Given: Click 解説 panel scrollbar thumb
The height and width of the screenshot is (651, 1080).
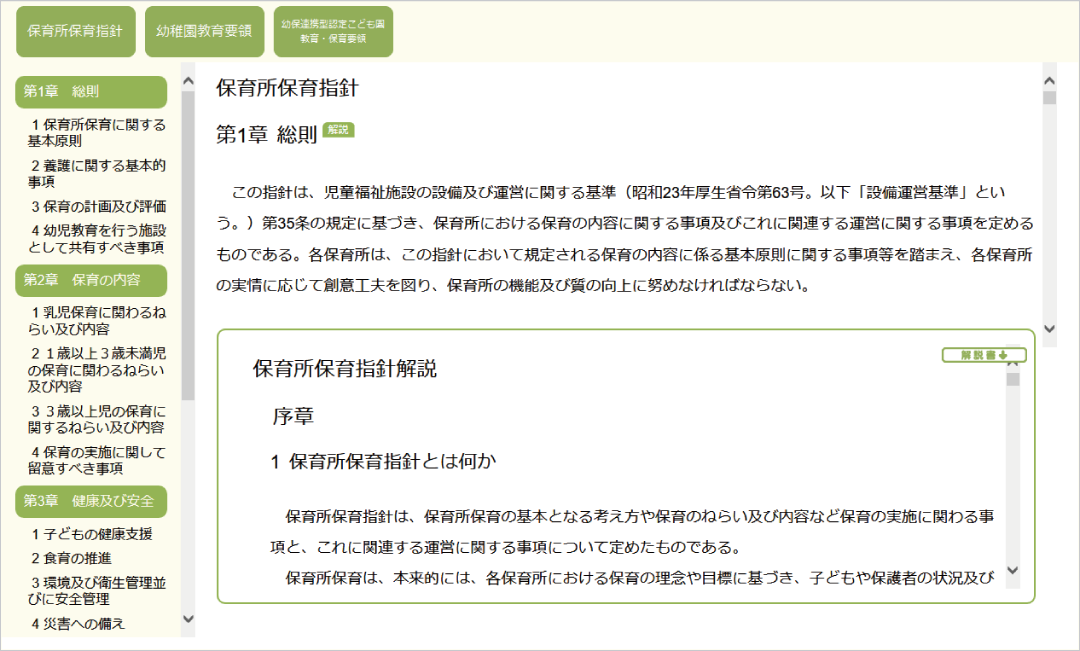Looking at the screenshot, I should click(1012, 380).
